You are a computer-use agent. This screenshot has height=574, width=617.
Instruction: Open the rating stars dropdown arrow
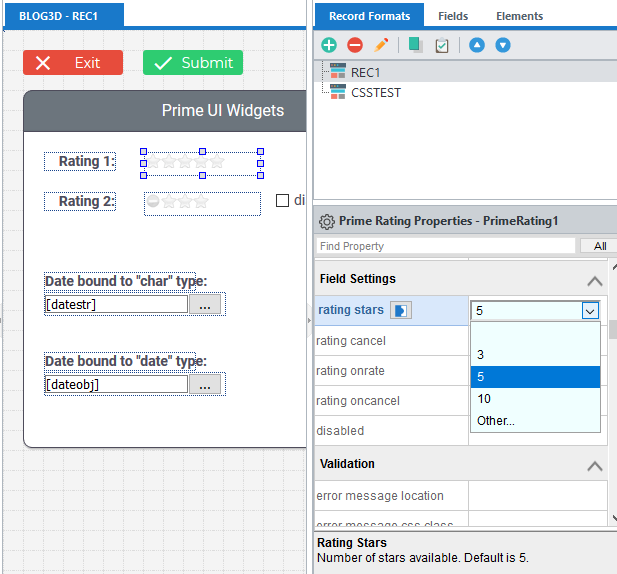(x=590, y=311)
